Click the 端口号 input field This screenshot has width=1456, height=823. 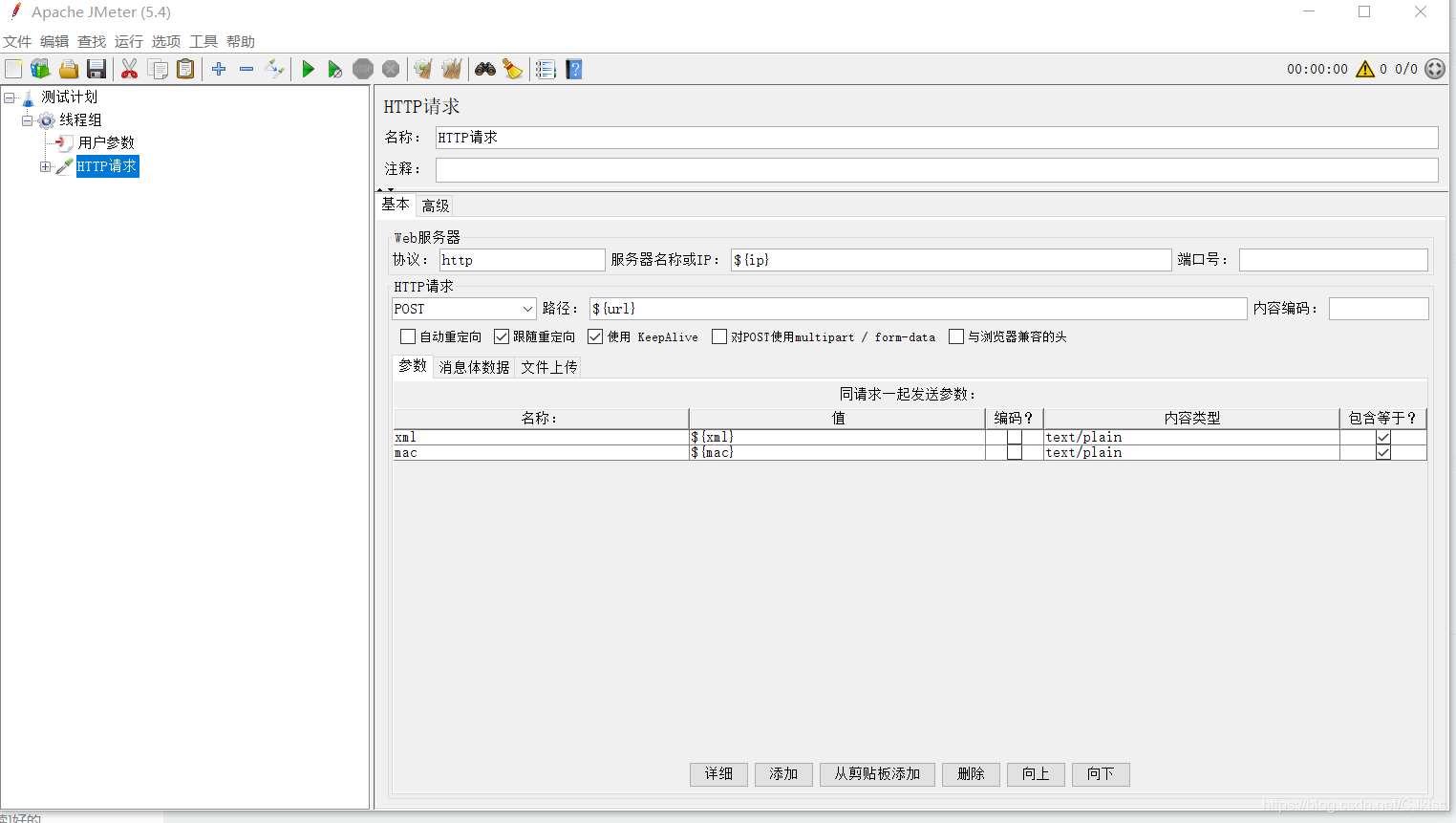pyautogui.click(x=1334, y=260)
